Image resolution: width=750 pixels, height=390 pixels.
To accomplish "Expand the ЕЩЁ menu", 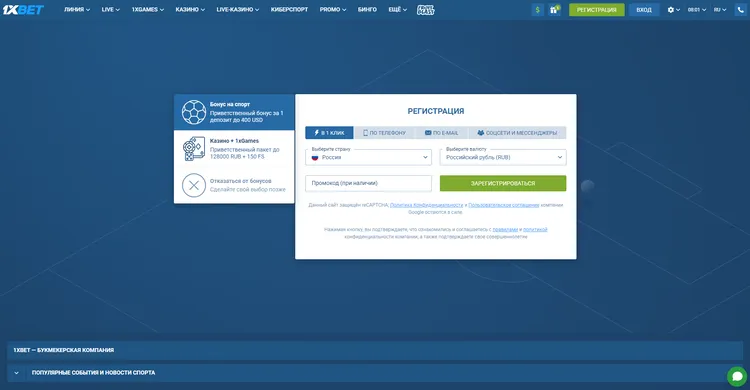I will 397,10.
